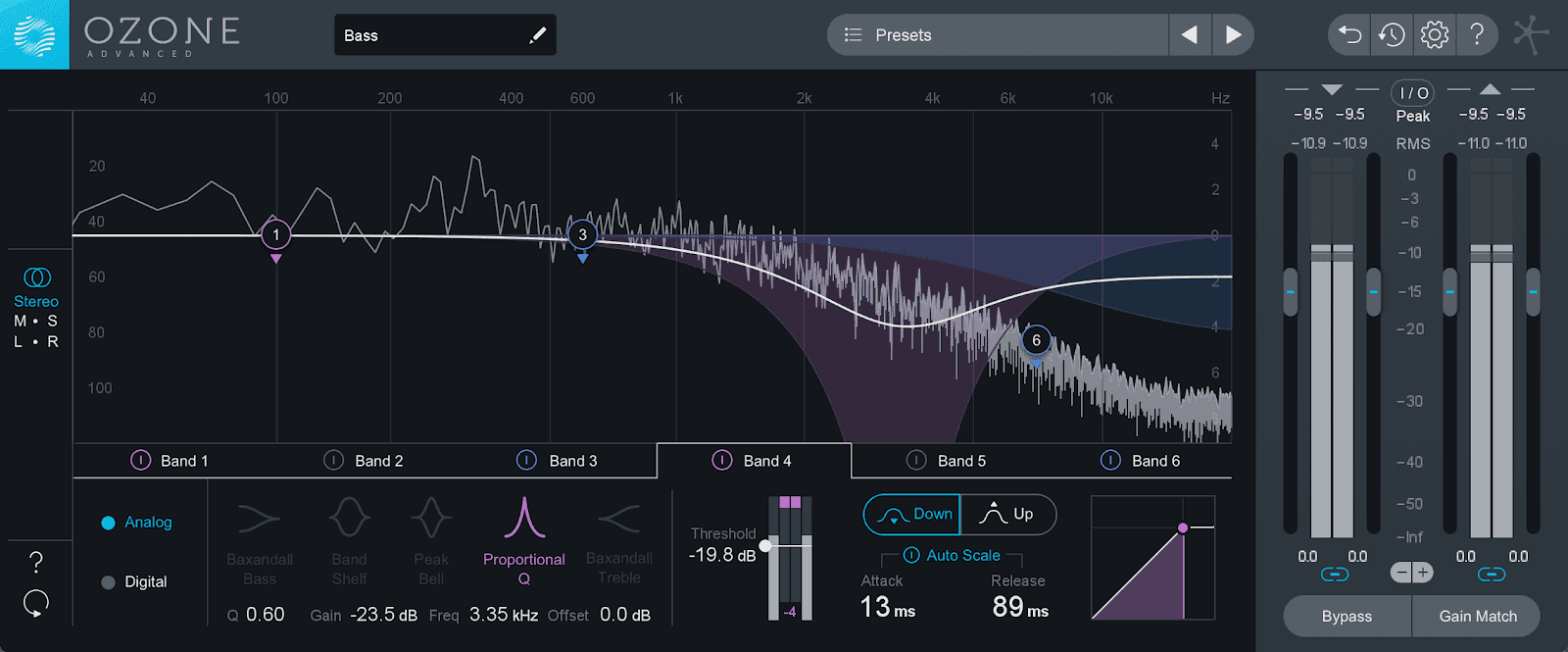Toggle Band 2 power button

pyautogui.click(x=333, y=460)
